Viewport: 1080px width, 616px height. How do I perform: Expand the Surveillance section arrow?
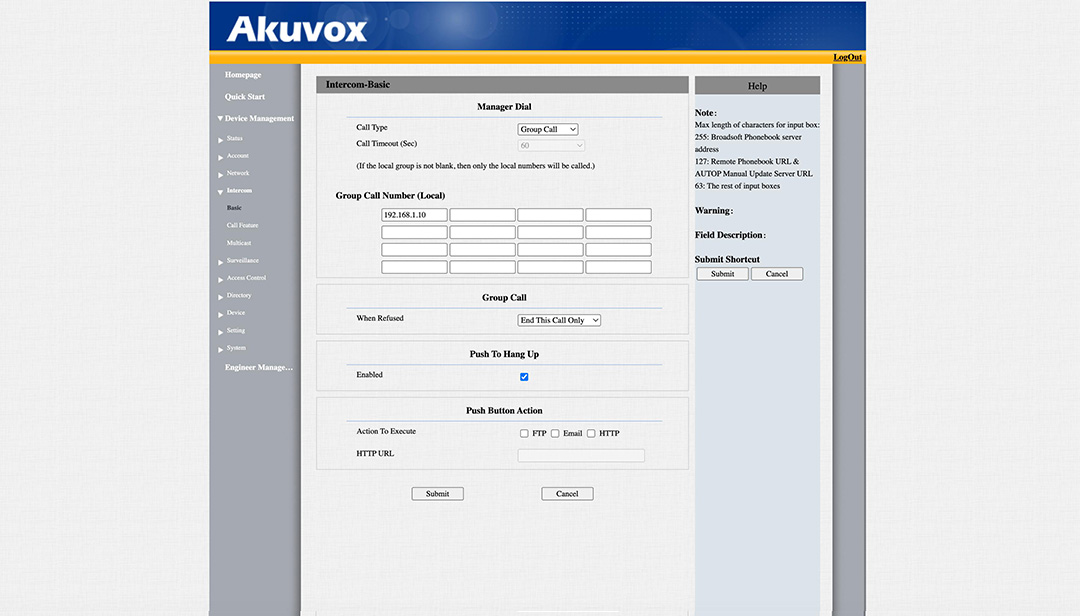(x=221, y=261)
